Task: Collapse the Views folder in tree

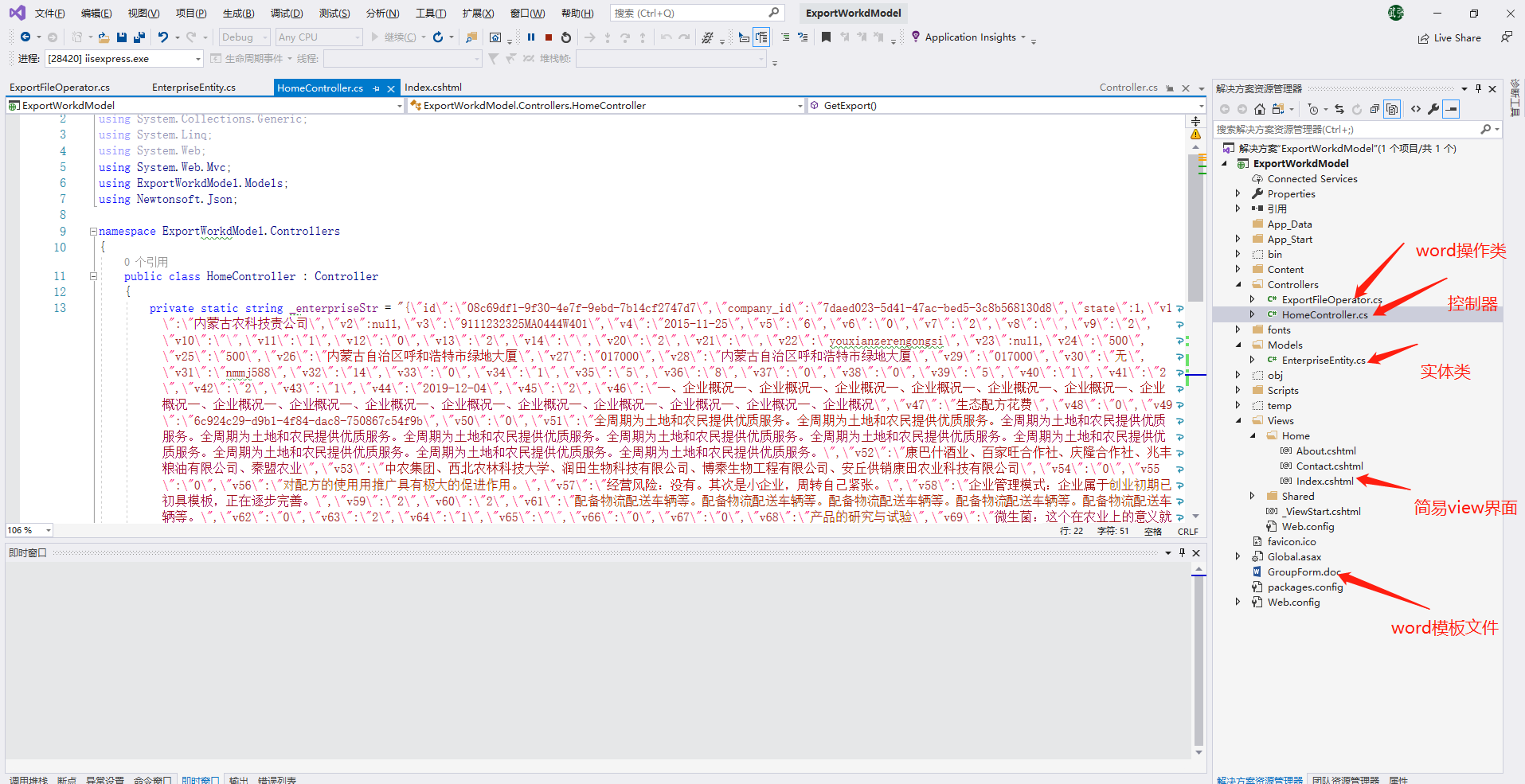Action: point(1238,421)
